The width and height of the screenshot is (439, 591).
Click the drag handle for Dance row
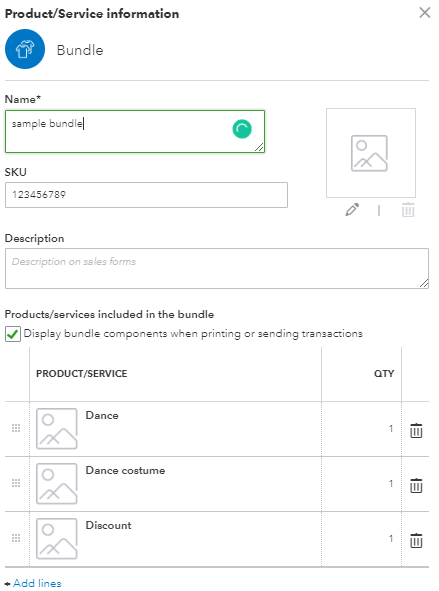click(x=16, y=428)
